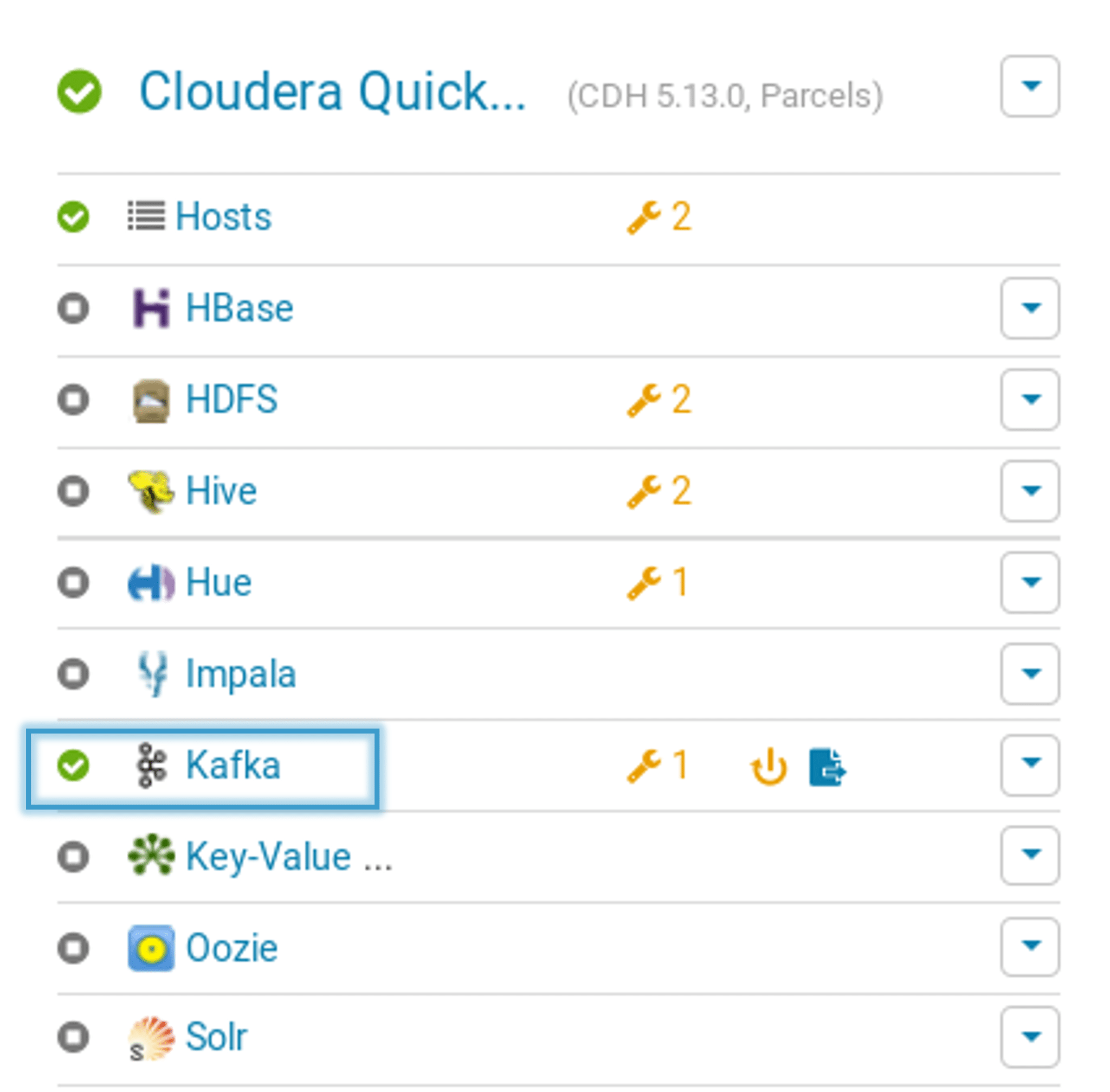Open the Solr actions dropdown
Image resolution: width=1110 pixels, height=1092 pixels.
point(1030,1036)
